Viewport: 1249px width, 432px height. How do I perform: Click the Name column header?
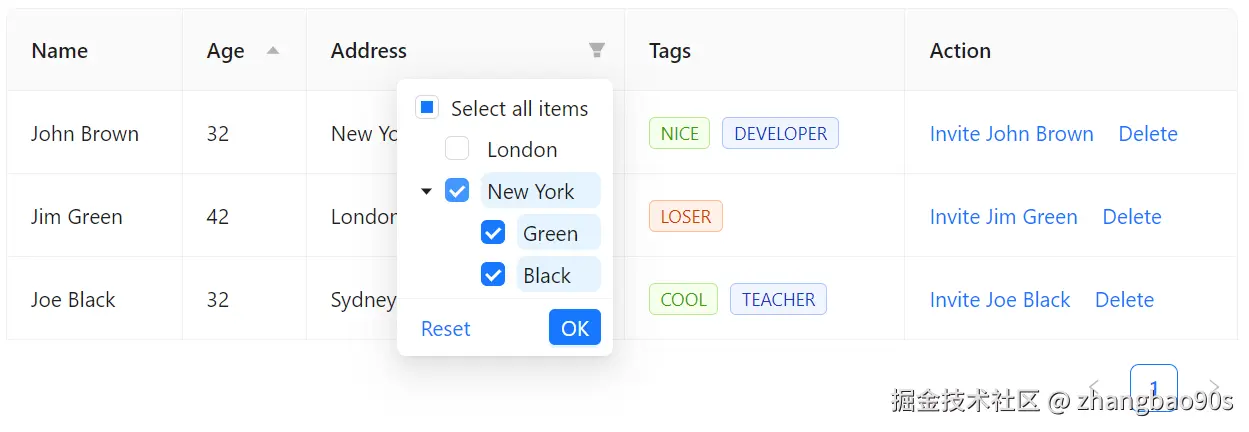(60, 51)
